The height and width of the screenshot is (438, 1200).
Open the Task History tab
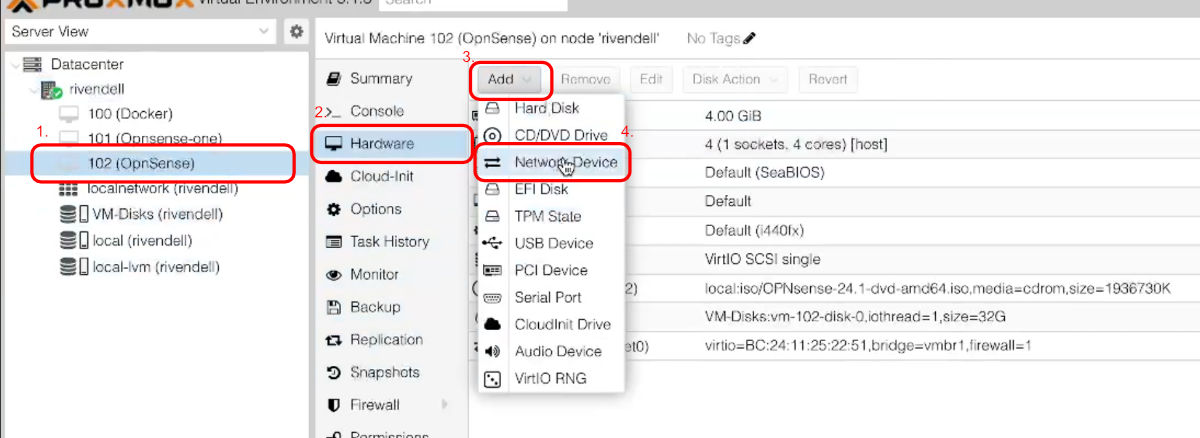[x=389, y=242]
